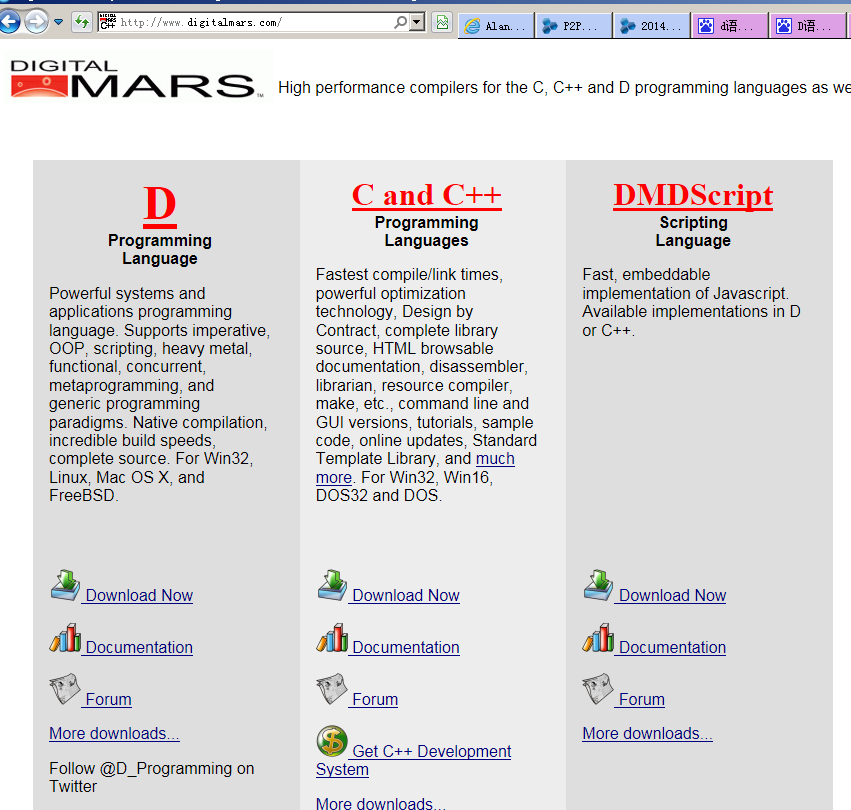Image resolution: width=851 pixels, height=810 pixels.
Task: Click the newspaper forum icon in D column
Action: [65, 689]
